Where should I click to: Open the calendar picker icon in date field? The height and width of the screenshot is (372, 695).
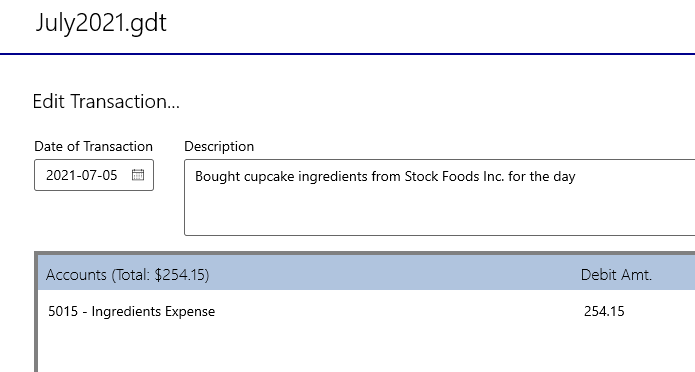pyautogui.click(x=138, y=175)
